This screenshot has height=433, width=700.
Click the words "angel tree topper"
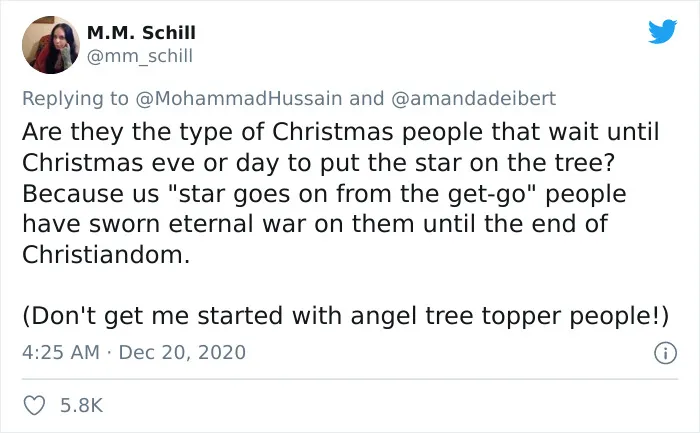click(457, 316)
